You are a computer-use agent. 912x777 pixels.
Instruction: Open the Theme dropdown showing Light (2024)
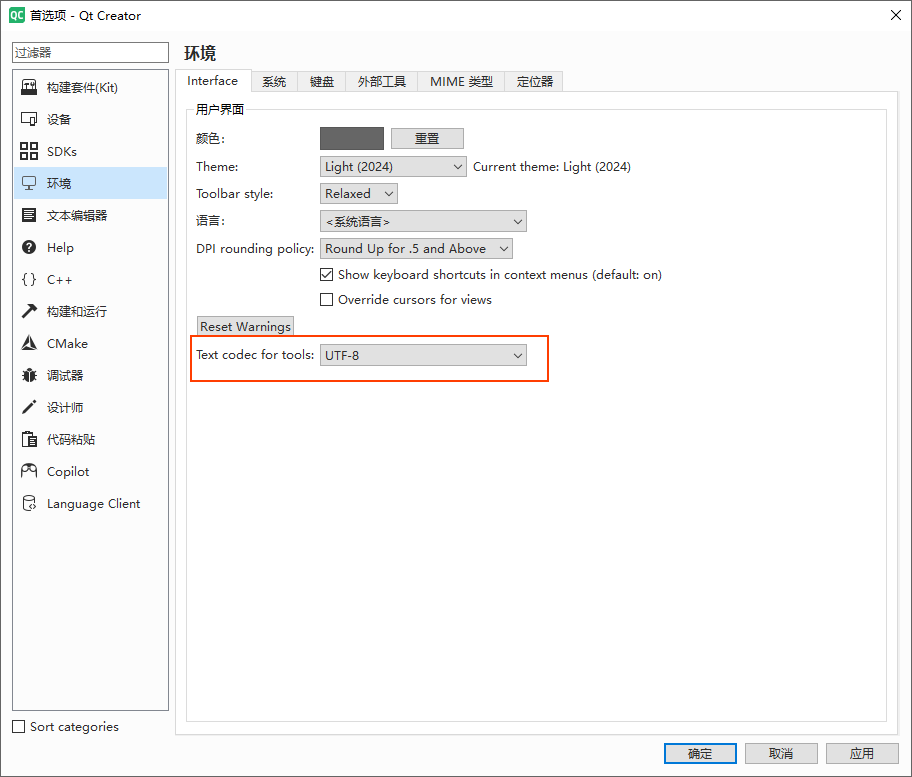[393, 167]
